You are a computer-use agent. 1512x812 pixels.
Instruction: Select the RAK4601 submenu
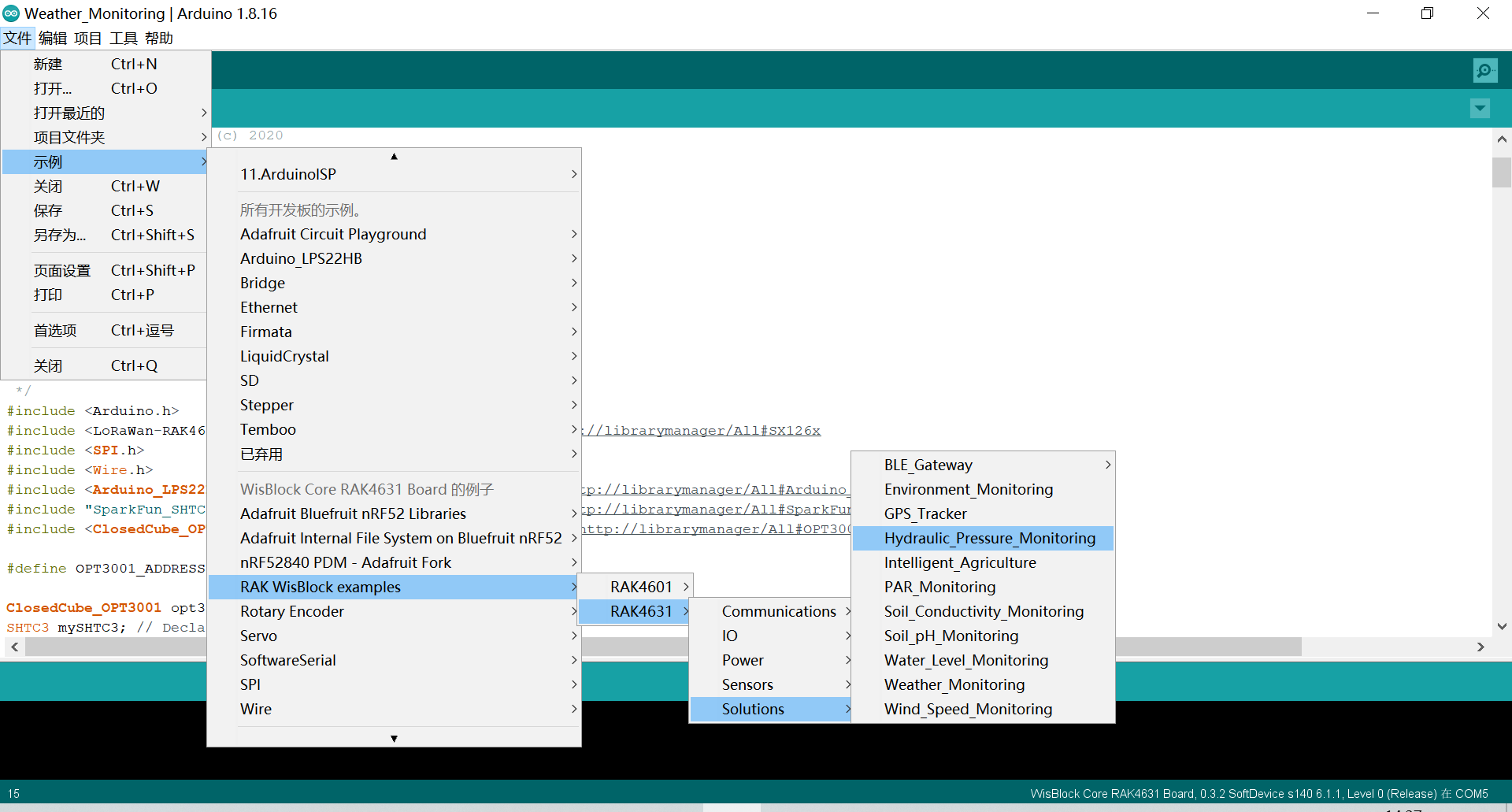[636, 587]
